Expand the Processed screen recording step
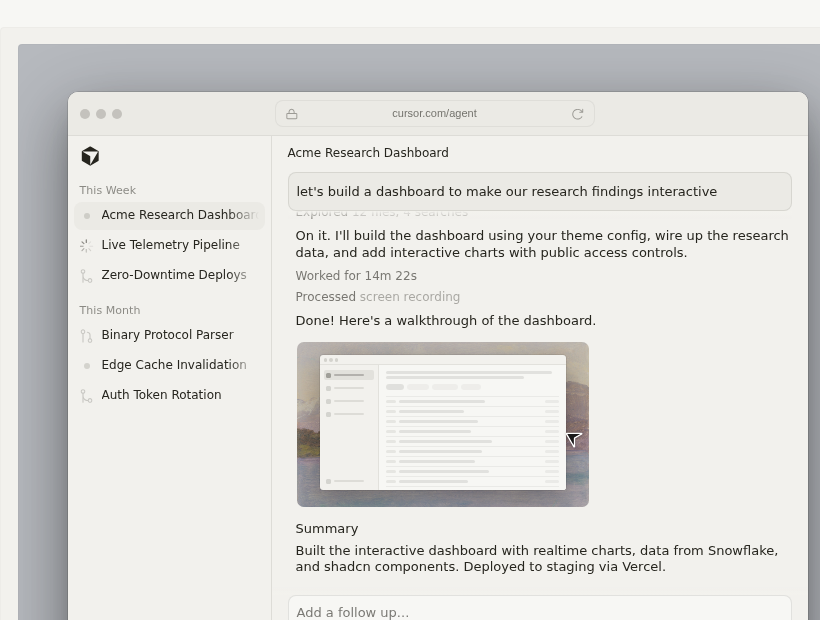Viewport: 820px width, 620px height. click(378, 296)
